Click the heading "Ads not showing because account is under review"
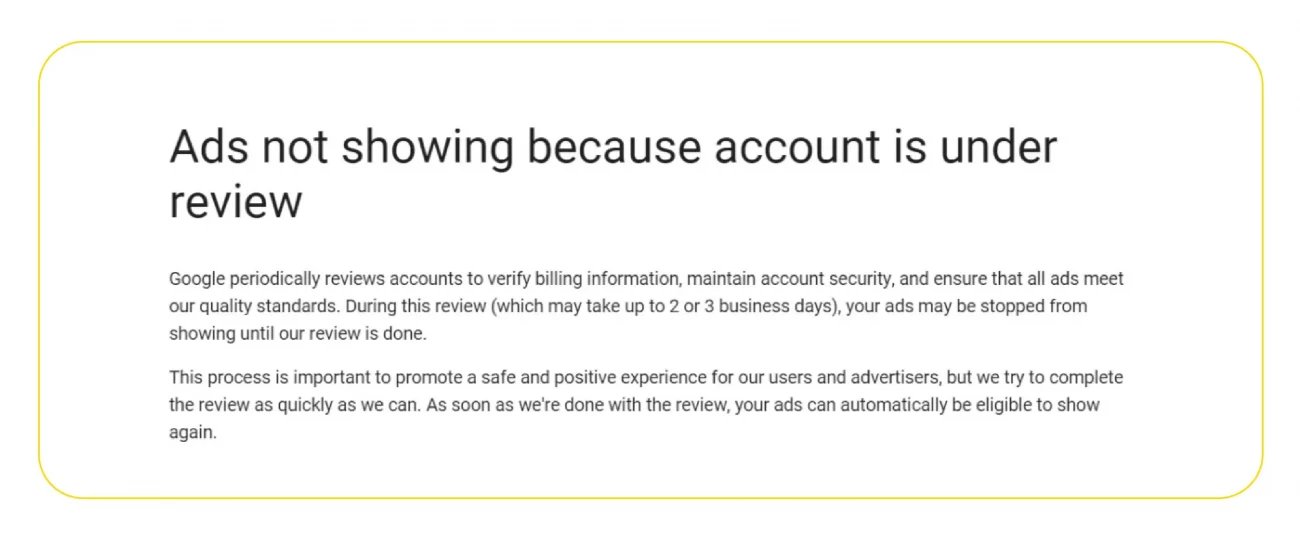Image resolution: width=1300 pixels, height=541 pixels. (x=613, y=174)
